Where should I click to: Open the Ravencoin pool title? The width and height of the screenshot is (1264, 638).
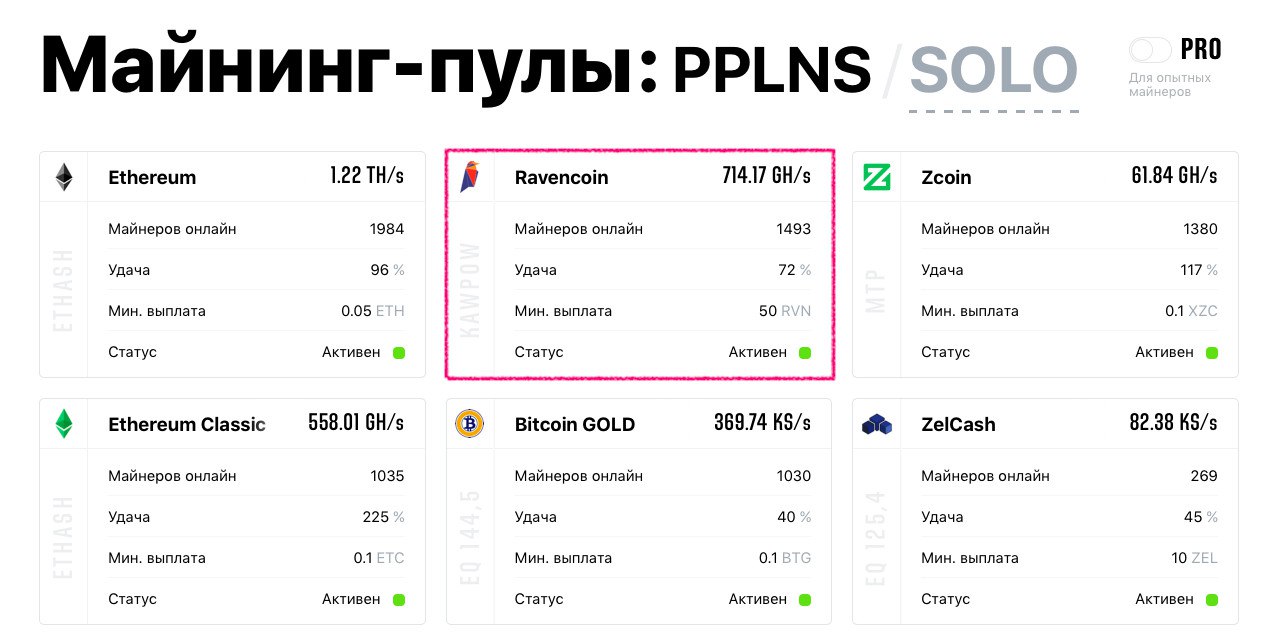(x=561, y=178)
